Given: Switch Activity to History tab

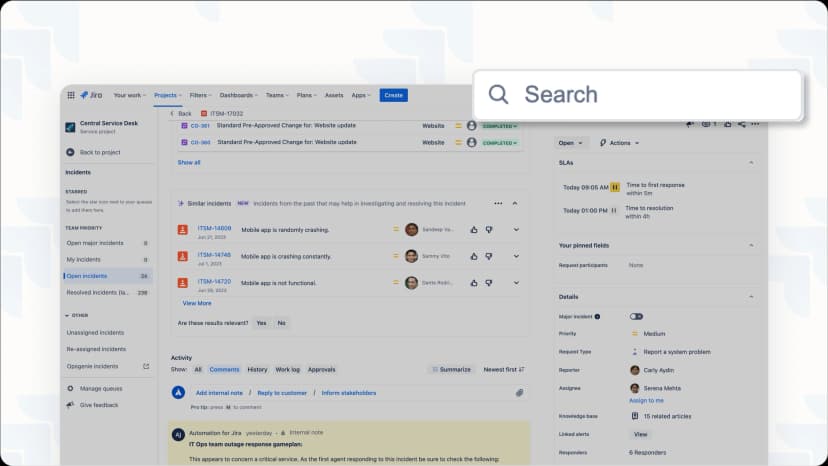Looking at the screenshot, I should coord(257,369).
